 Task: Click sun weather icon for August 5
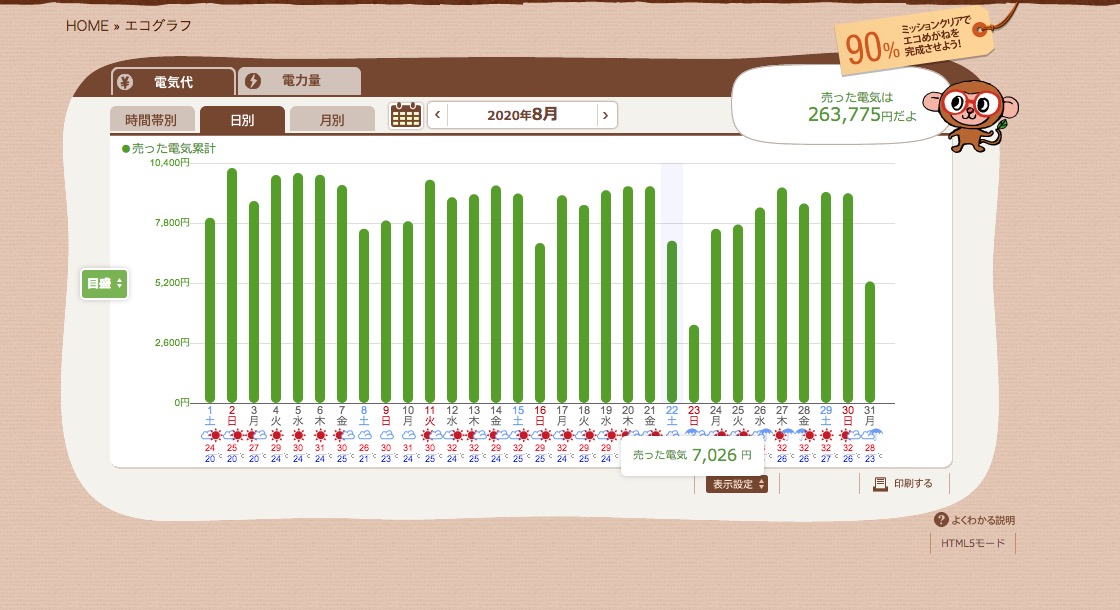(x=299, y=435)
